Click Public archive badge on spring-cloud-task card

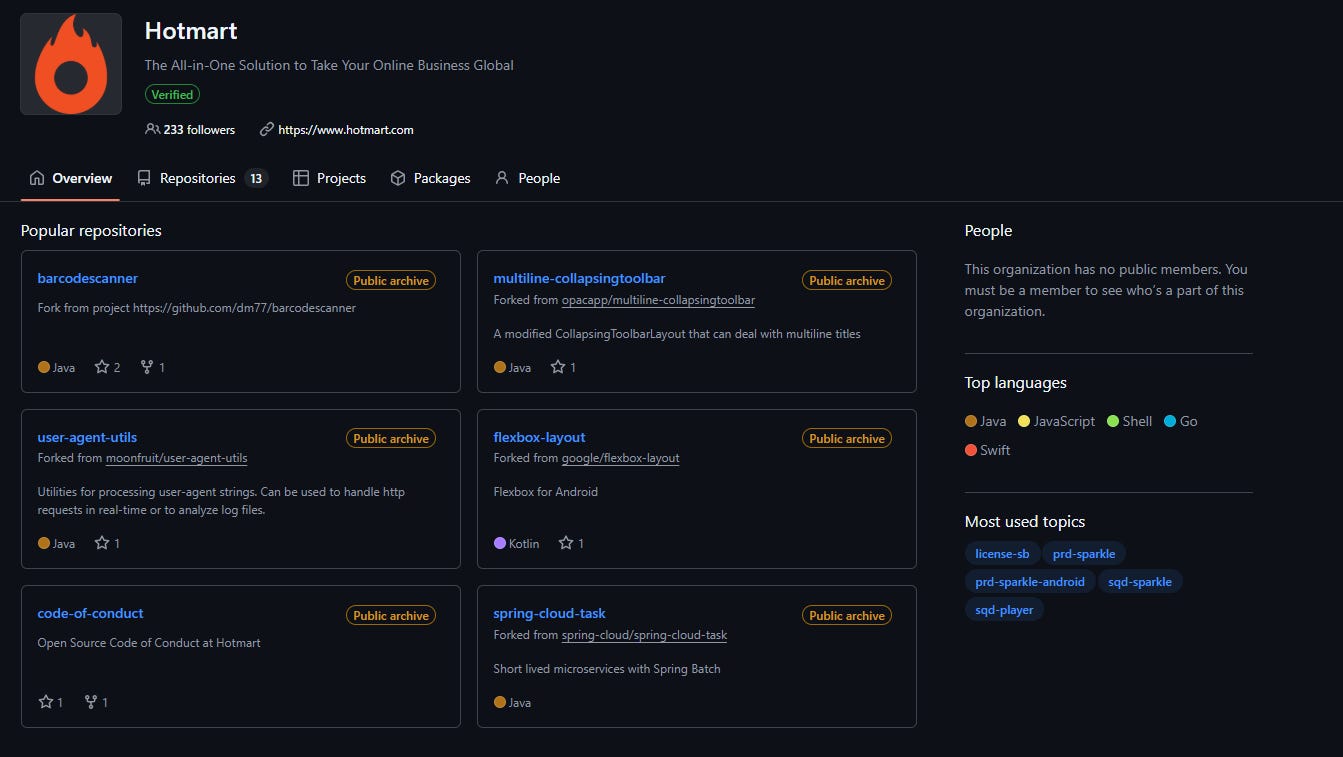click(847, 615)
